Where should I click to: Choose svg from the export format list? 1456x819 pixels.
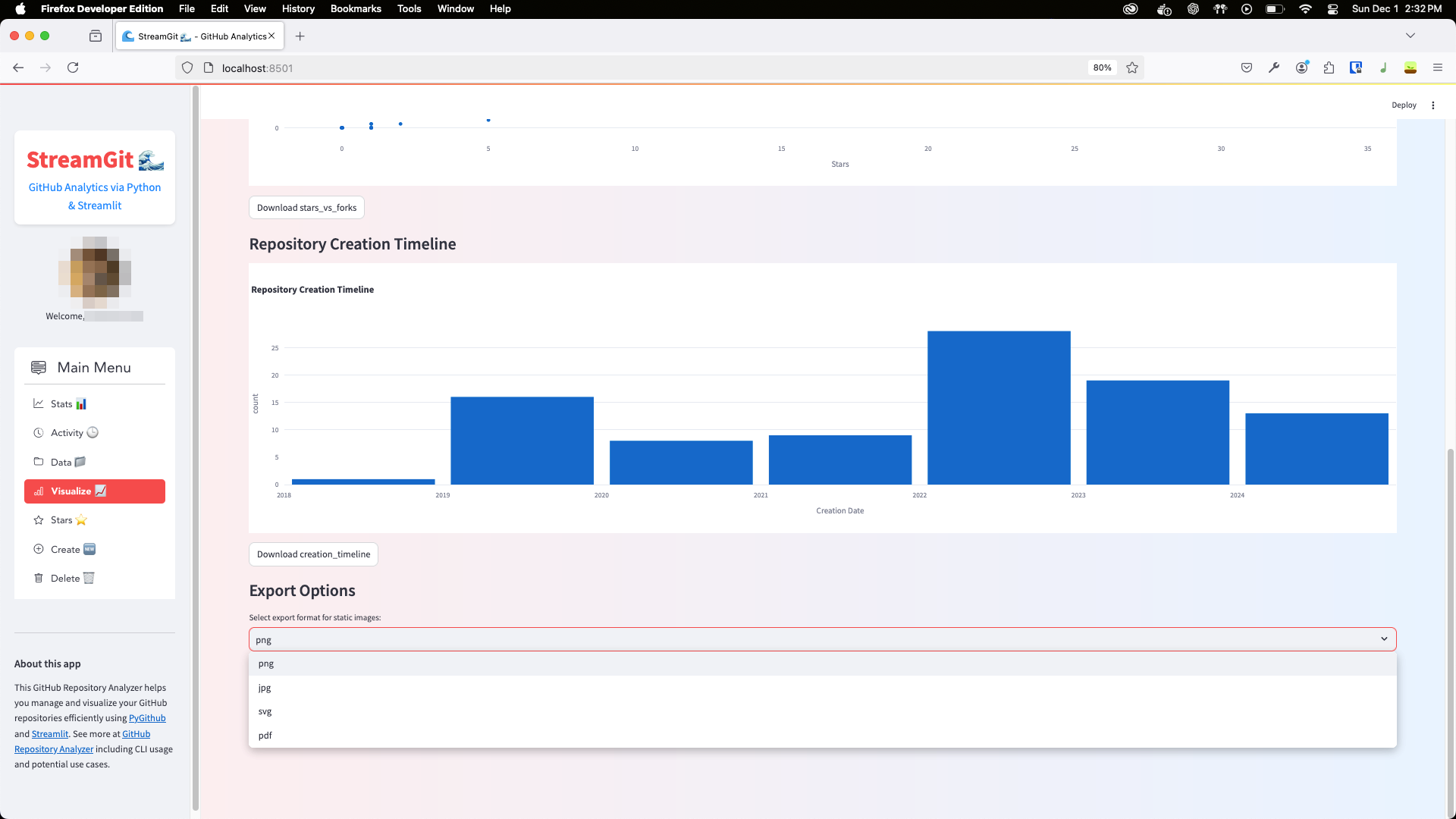point(265,711)
